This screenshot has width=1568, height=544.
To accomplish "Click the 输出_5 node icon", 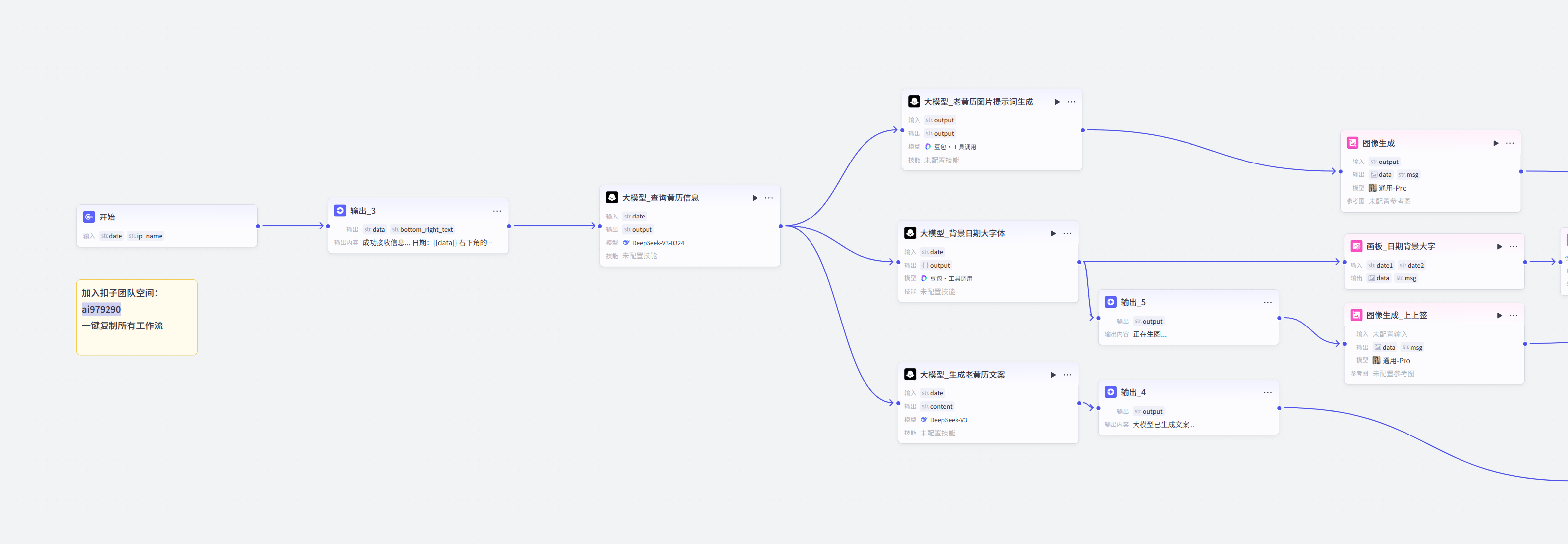I will [x=1110, y=302].
